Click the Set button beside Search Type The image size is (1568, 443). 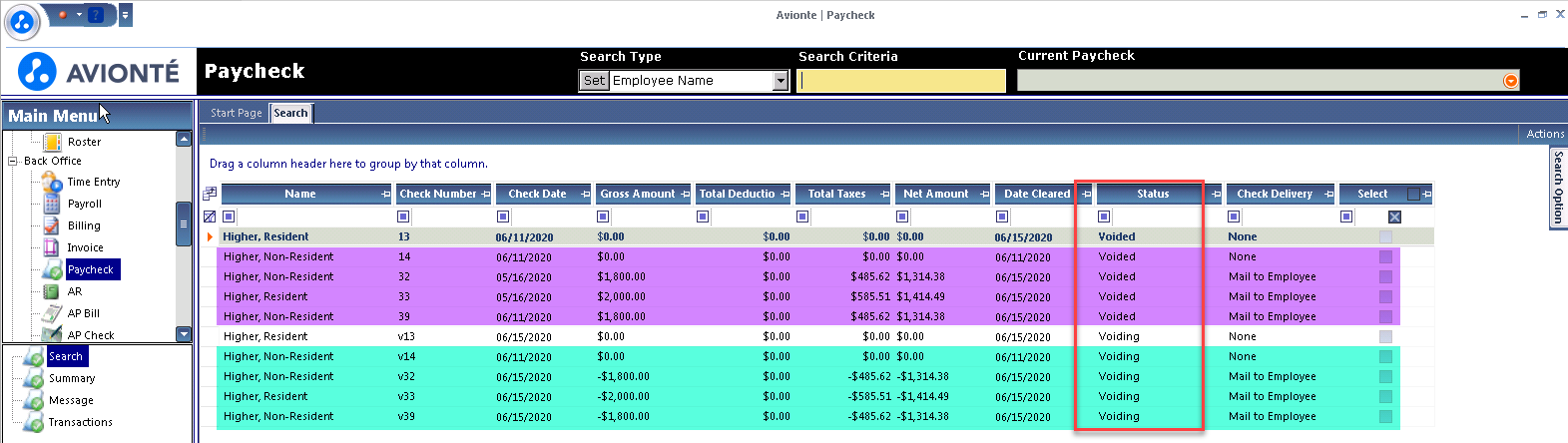point(594,81)
